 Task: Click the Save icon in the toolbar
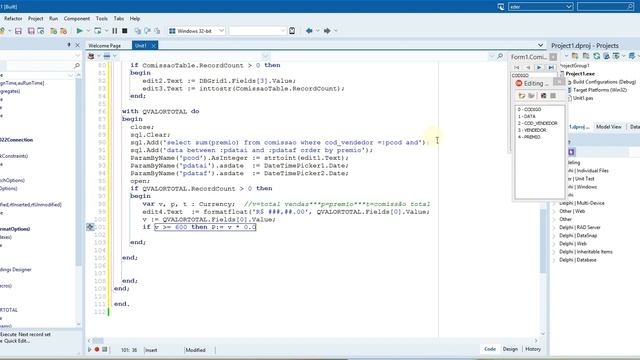(x=18, y=31)
